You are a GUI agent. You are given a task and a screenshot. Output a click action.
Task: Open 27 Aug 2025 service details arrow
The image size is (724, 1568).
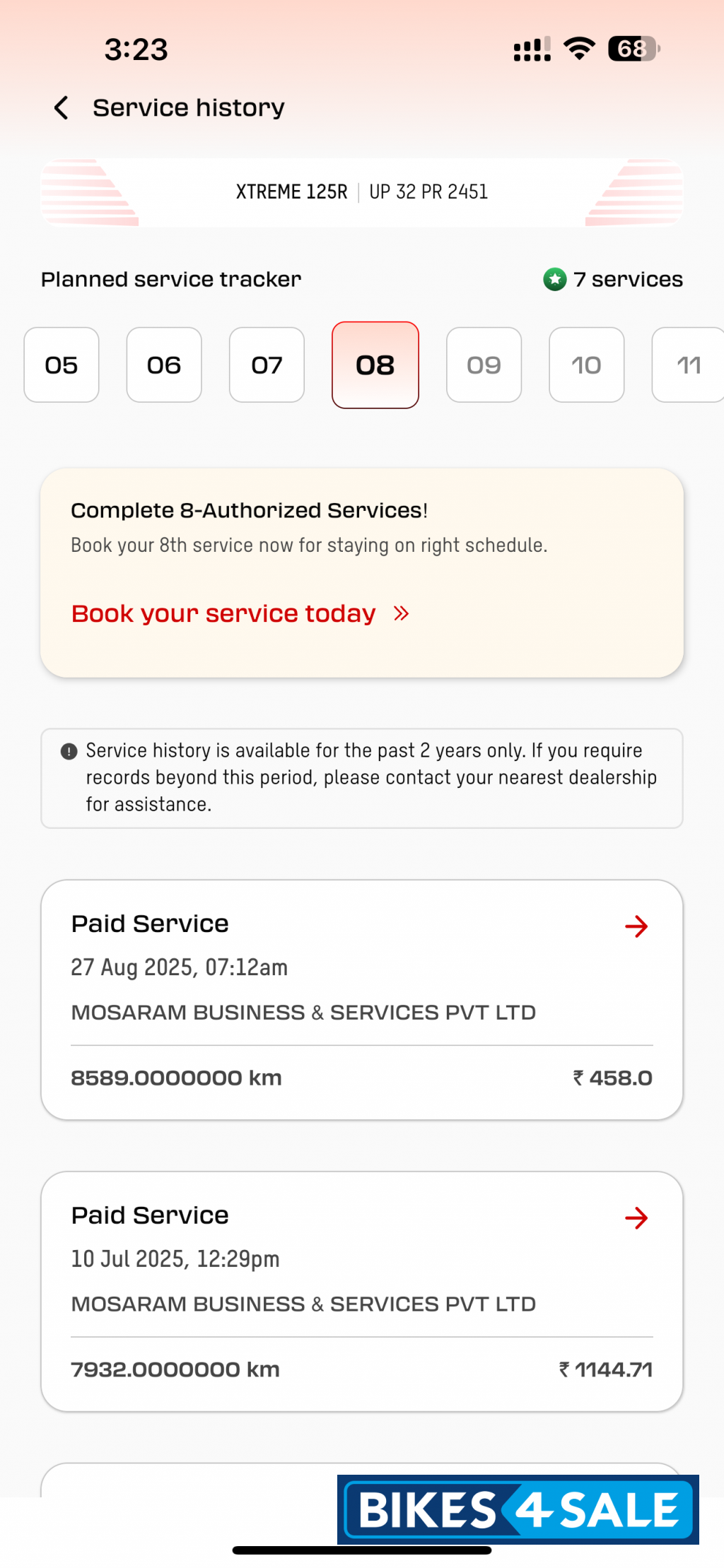[x=636, y=926]
